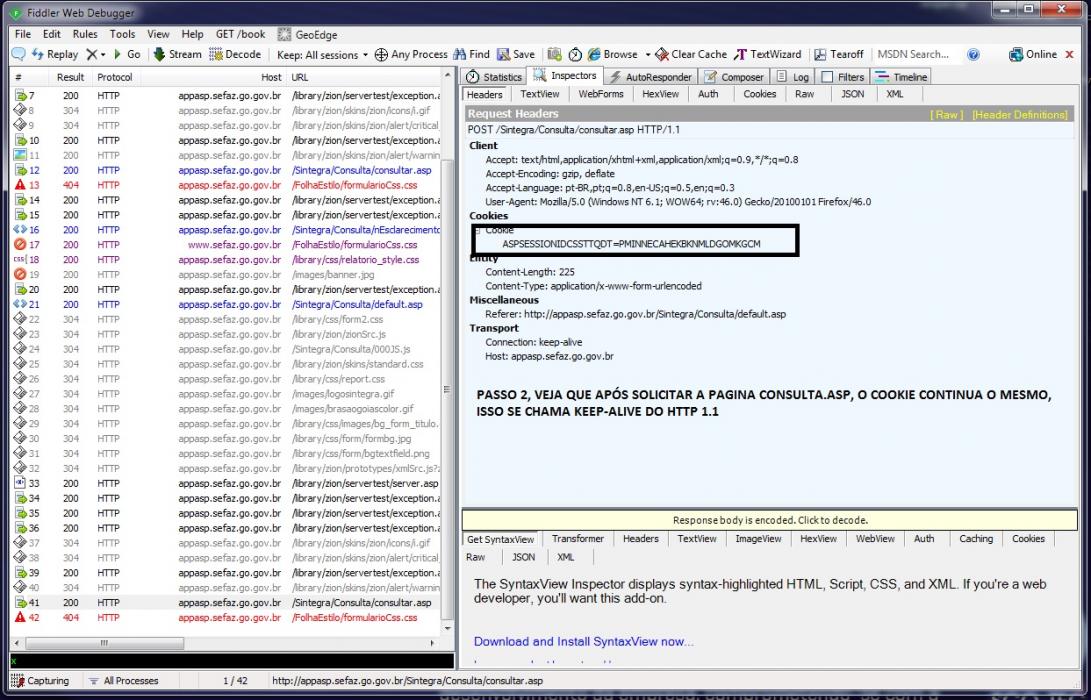
Task: Open the Rules menu
Action: coord(85,34)
